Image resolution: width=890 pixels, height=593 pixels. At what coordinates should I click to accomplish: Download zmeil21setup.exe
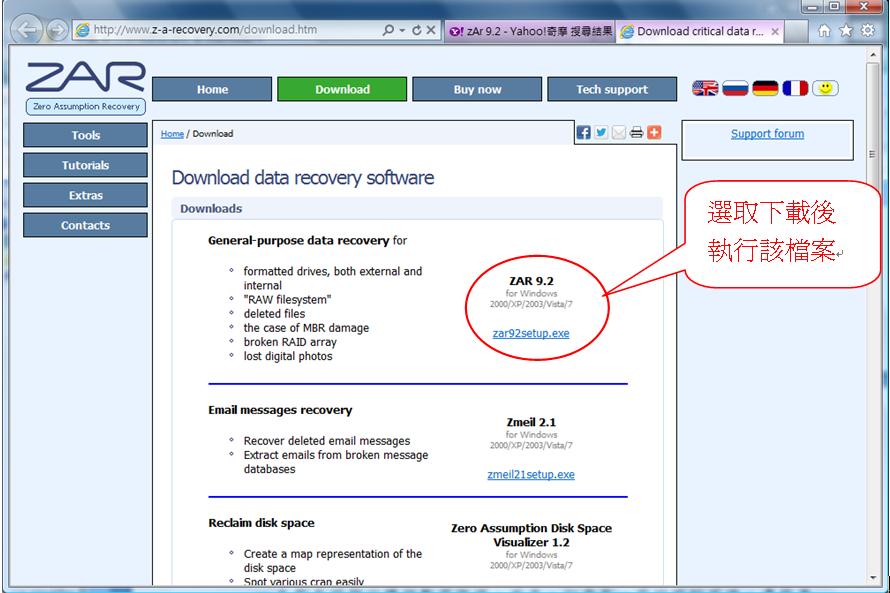pyautogui.click(x=531, y=474)
